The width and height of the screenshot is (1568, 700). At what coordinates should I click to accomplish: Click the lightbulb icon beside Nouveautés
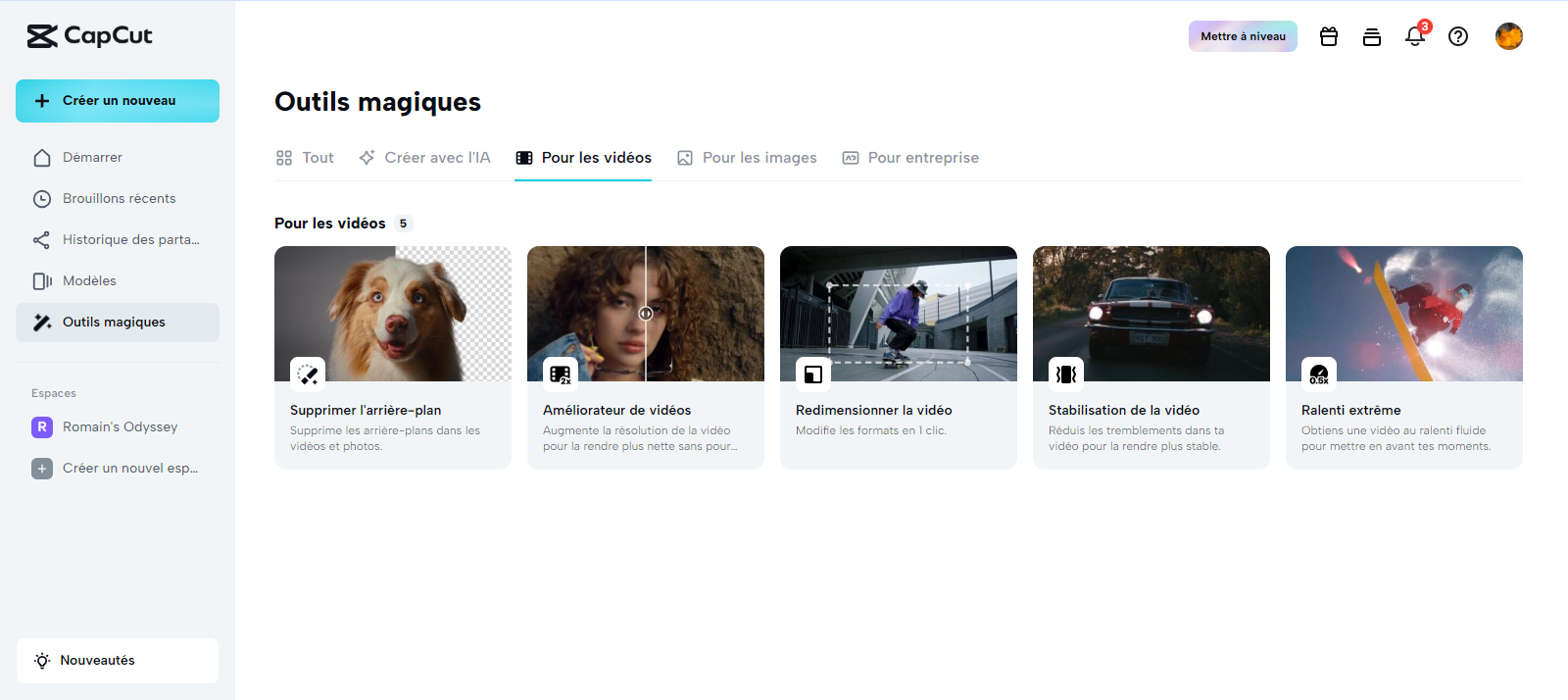(x=42, y=661)
